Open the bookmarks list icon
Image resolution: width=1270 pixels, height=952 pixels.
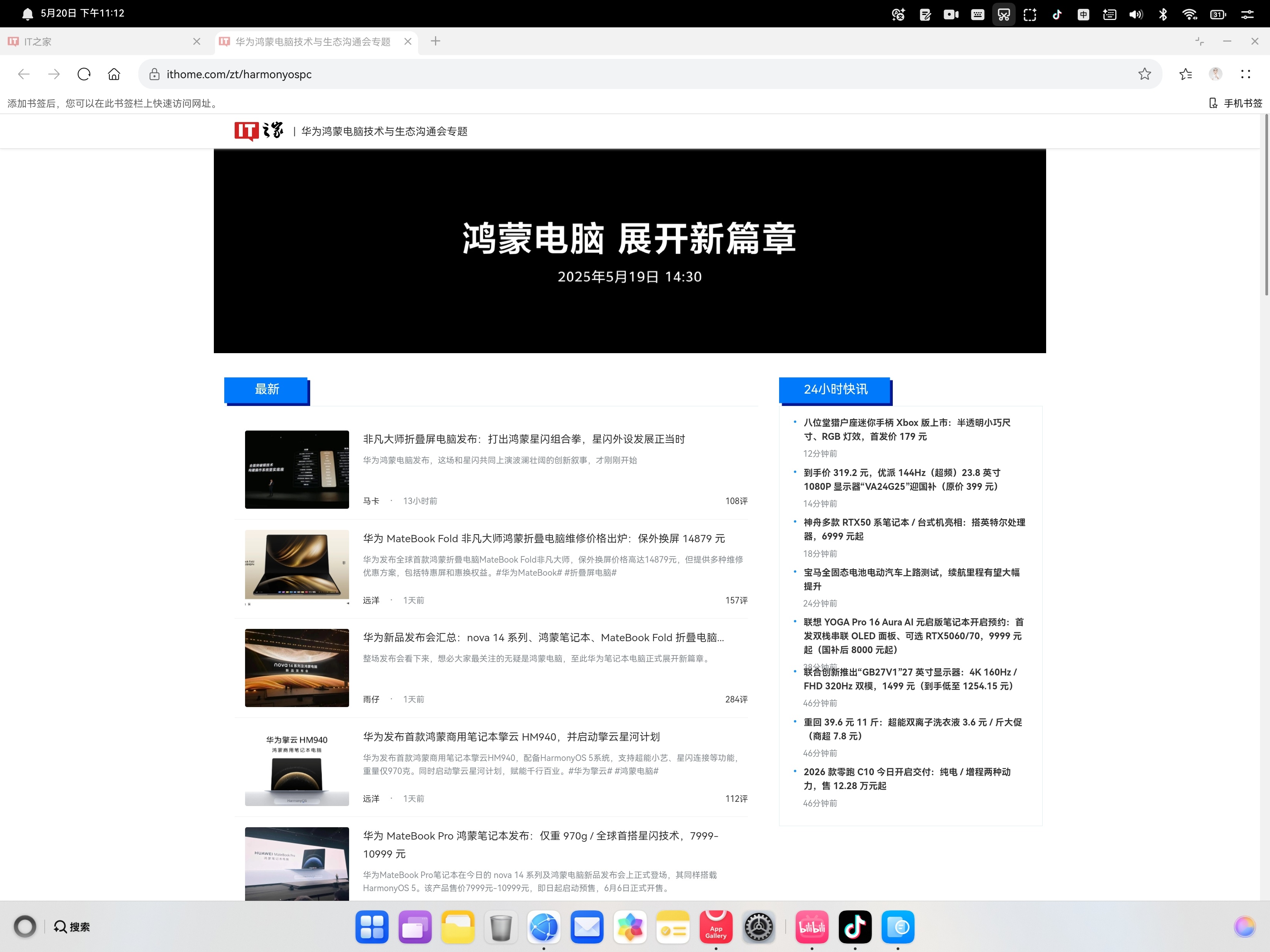click(x=1186, y=74)
